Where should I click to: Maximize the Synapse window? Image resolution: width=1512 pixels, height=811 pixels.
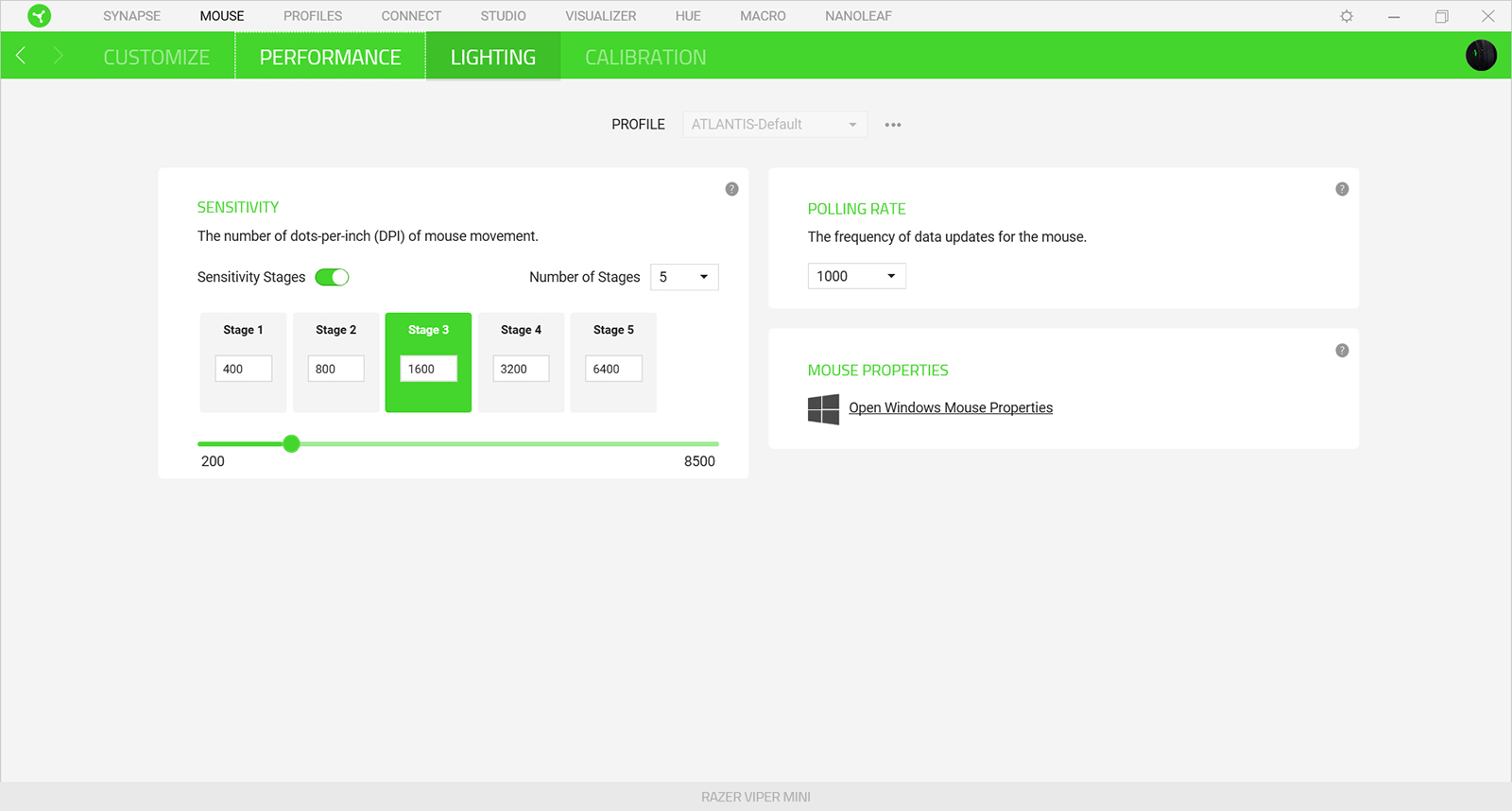coord(1441,16)
